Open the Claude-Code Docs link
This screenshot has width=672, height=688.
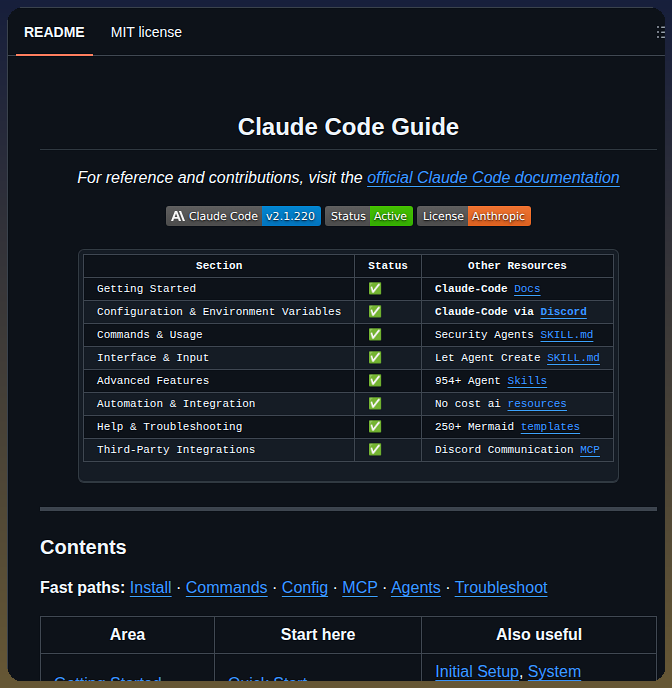pyautogui.click(x=527, y=289)
